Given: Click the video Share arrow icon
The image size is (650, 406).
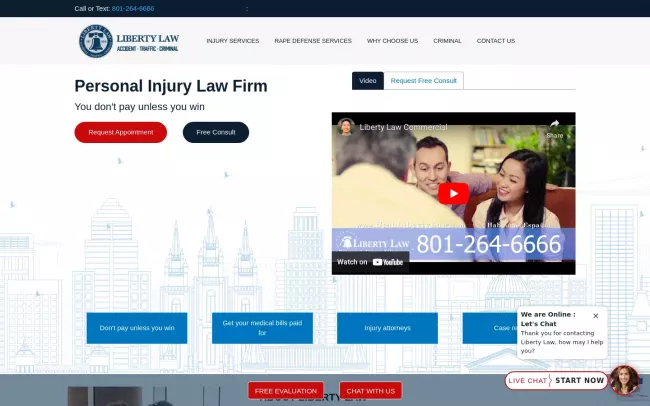Looking at the screenshot, I should click(x=554, y=126).
